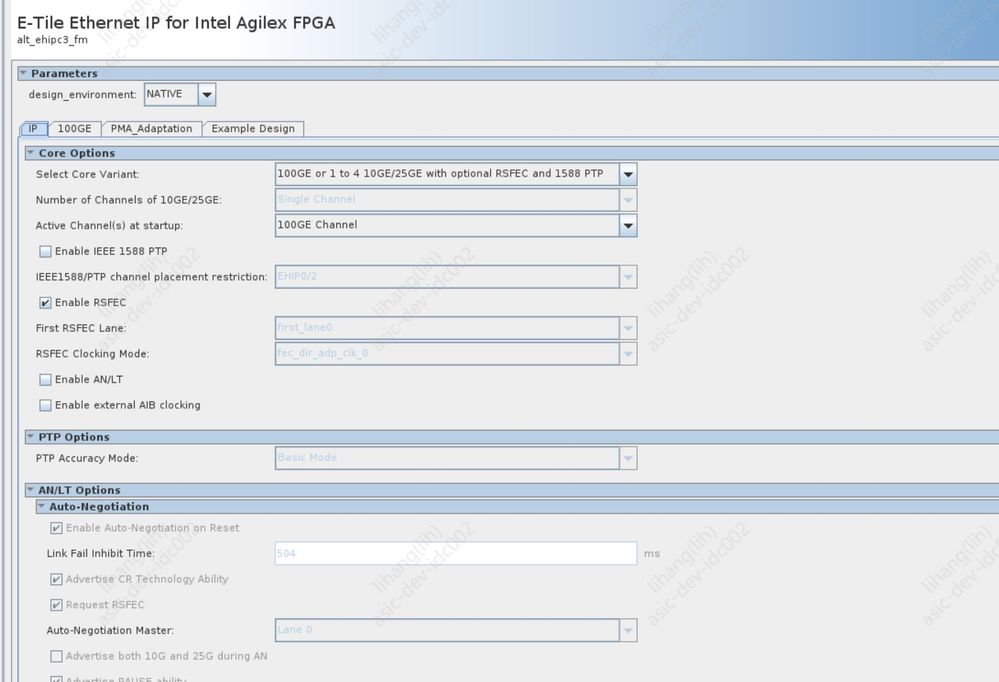Click the alt_ehipc3_fm subtitle text
This screenshot has height=682, width=999.
(x=52, y=40)
